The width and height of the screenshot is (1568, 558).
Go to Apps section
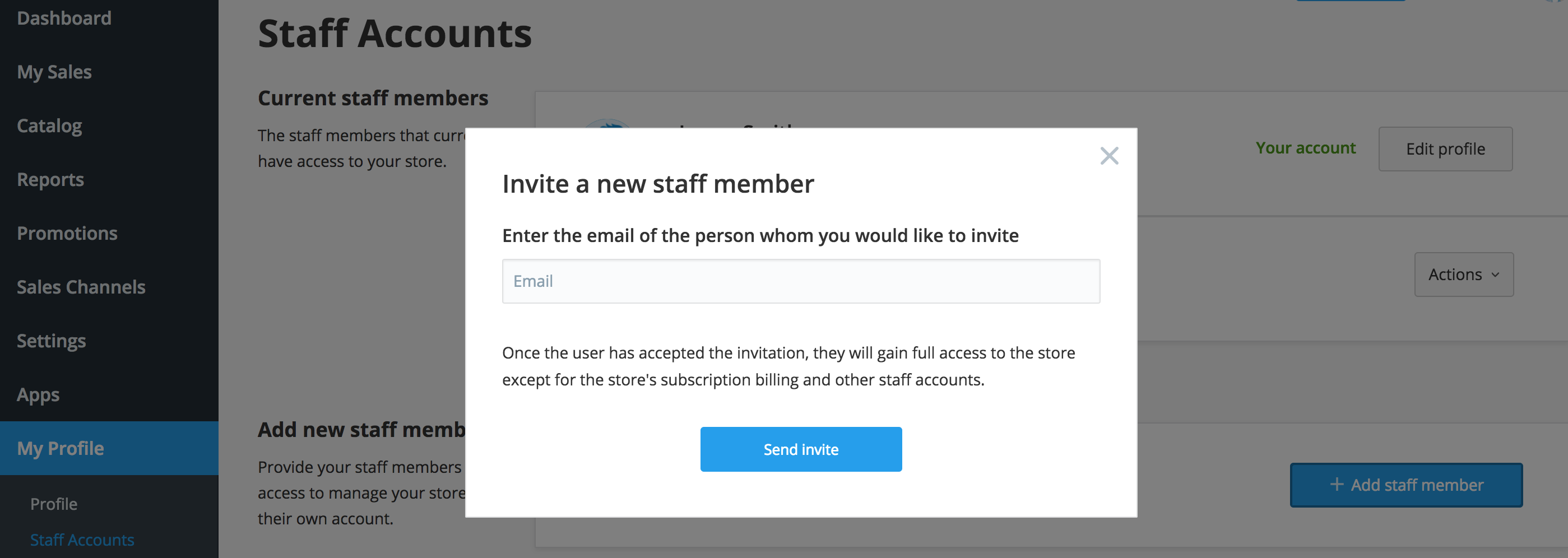pos(38,395)
